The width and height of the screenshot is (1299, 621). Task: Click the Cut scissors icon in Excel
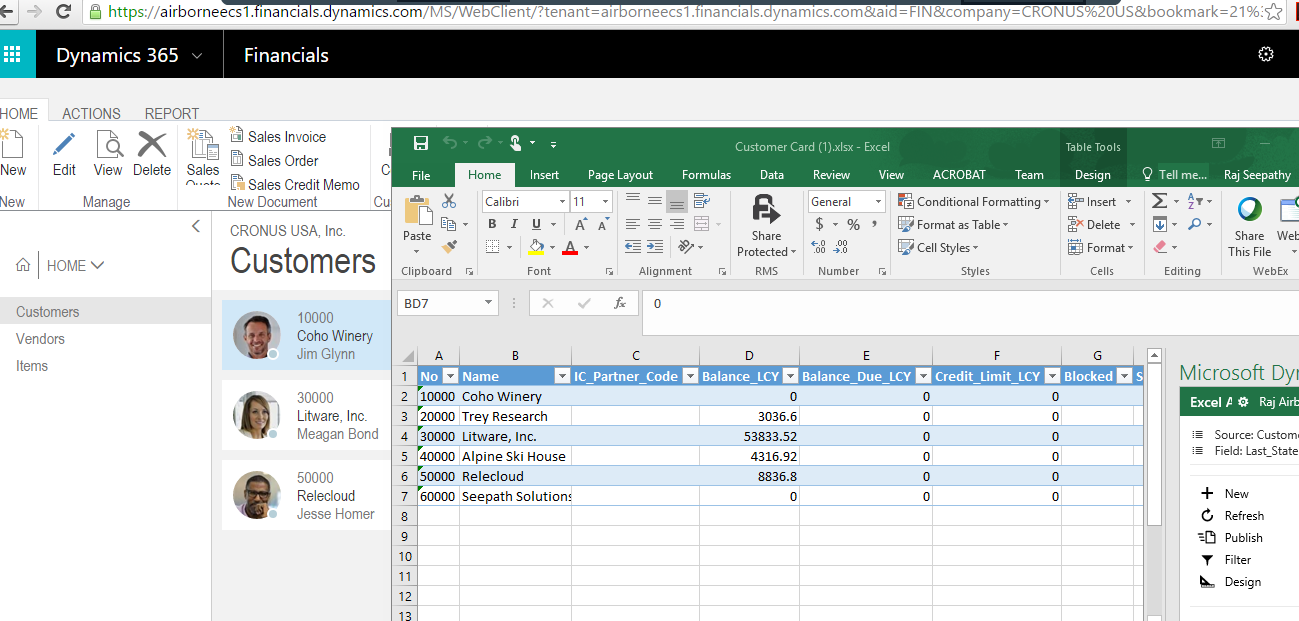pyautogui.click(x=448, y=201)
